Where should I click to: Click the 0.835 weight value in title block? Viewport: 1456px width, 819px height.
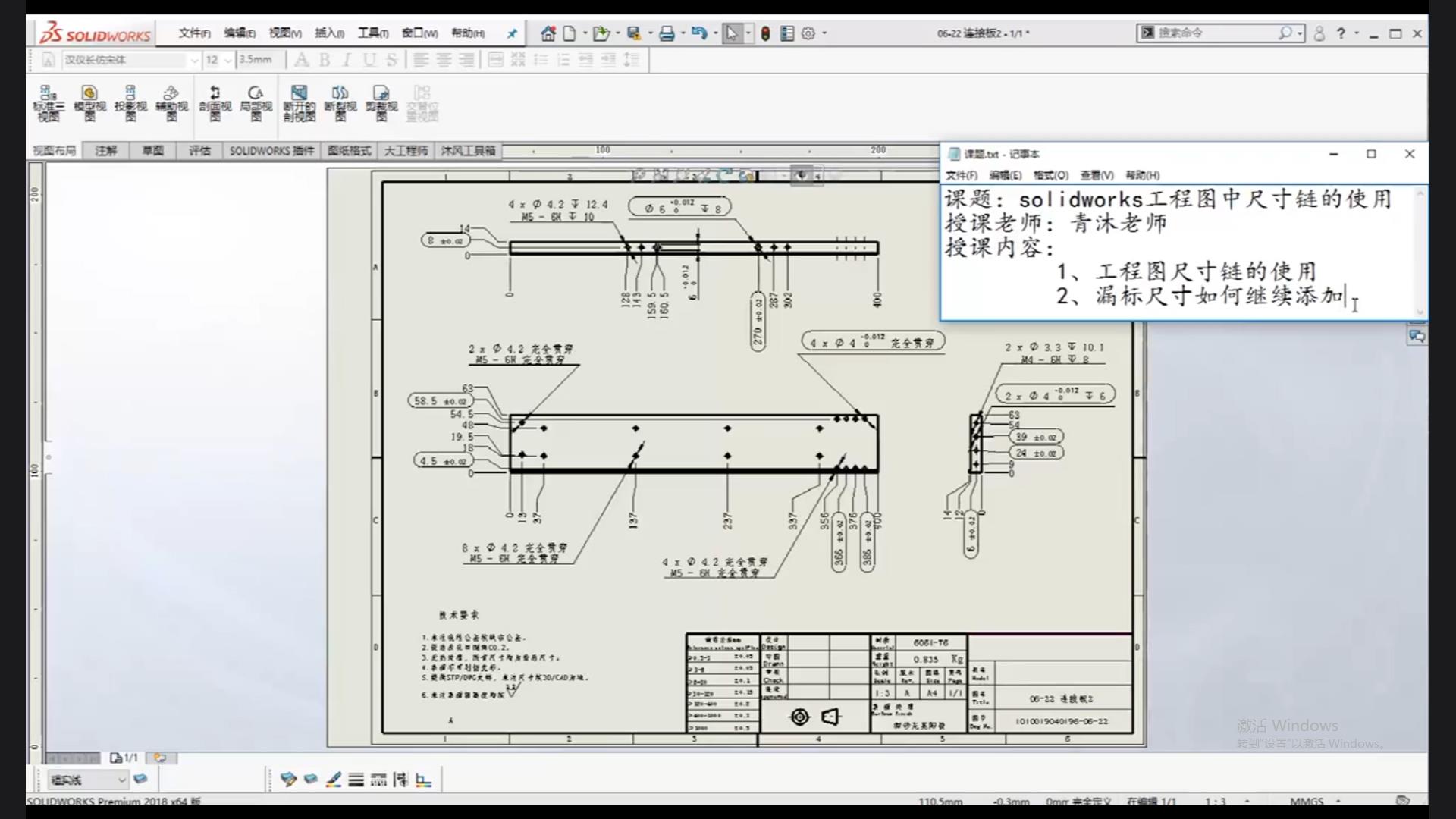926,660
